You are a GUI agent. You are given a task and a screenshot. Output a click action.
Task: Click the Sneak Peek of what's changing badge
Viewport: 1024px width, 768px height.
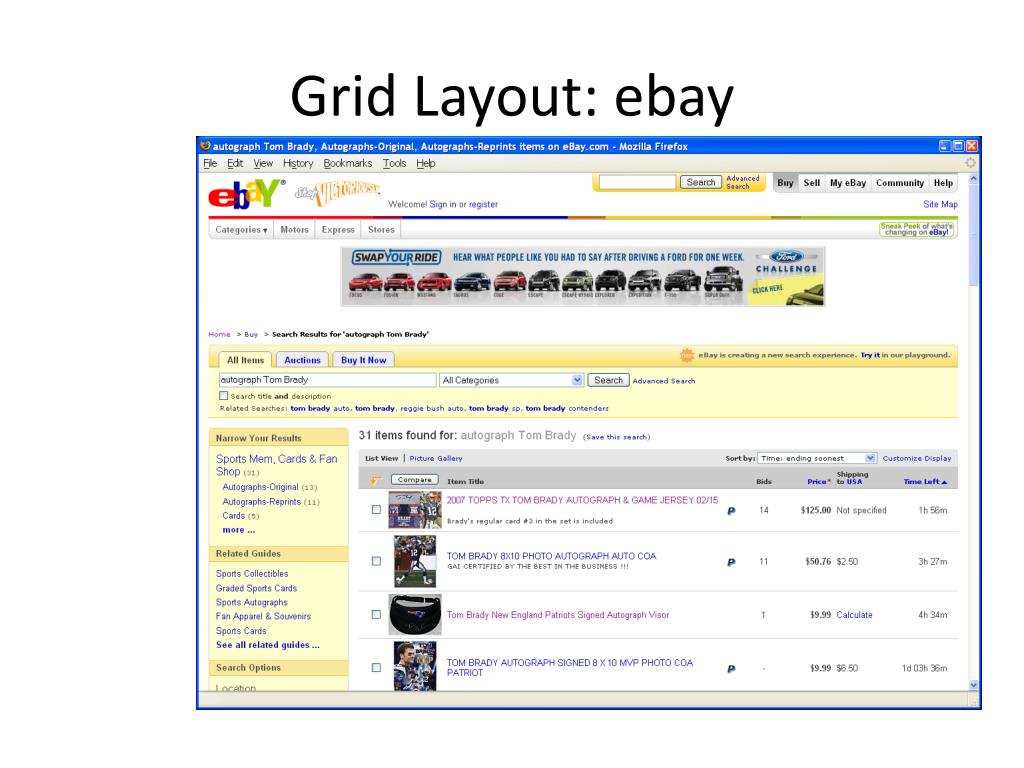(917, 229)
